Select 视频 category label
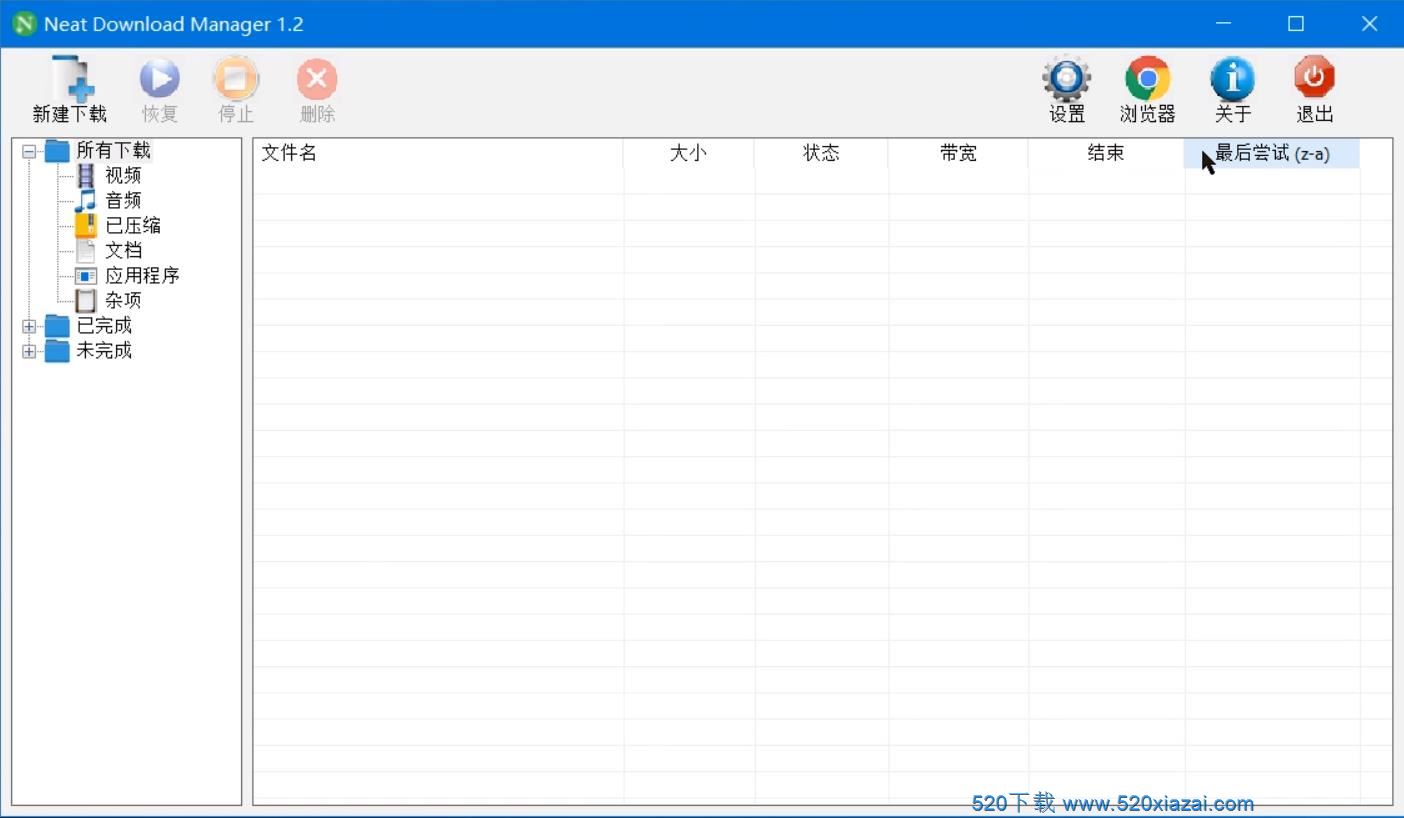Screen dimensions: 1404x818 point(123,176)
